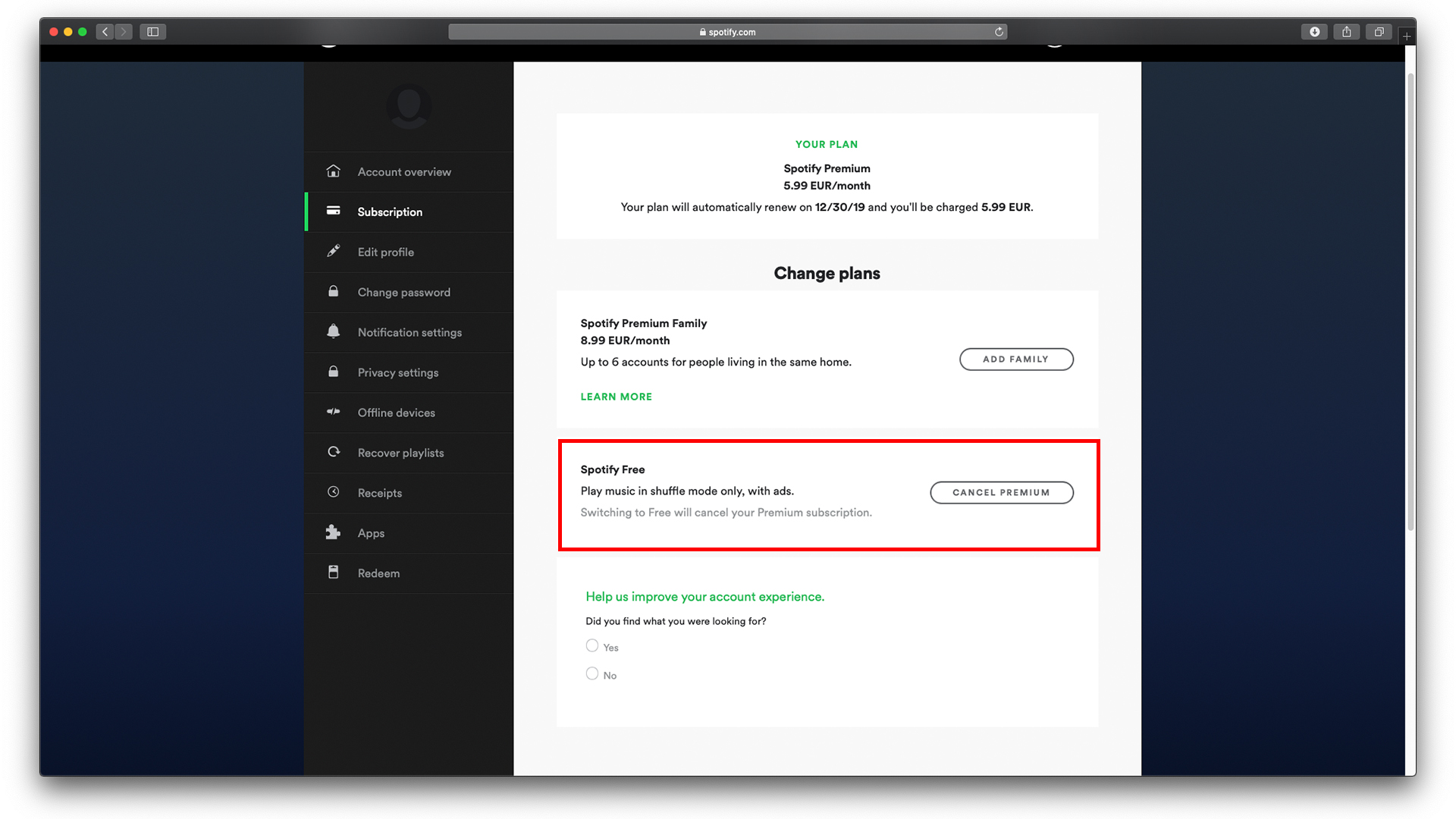This screenshot has width=1456, height=819.
Task: Click the page vertical scrollbar
Action: tap(1410, 302)
